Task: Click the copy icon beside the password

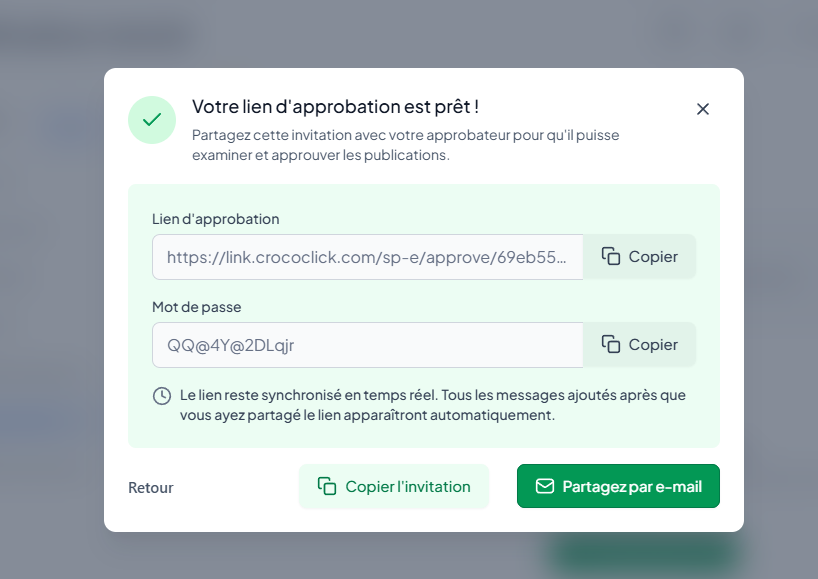Action: 611,345
